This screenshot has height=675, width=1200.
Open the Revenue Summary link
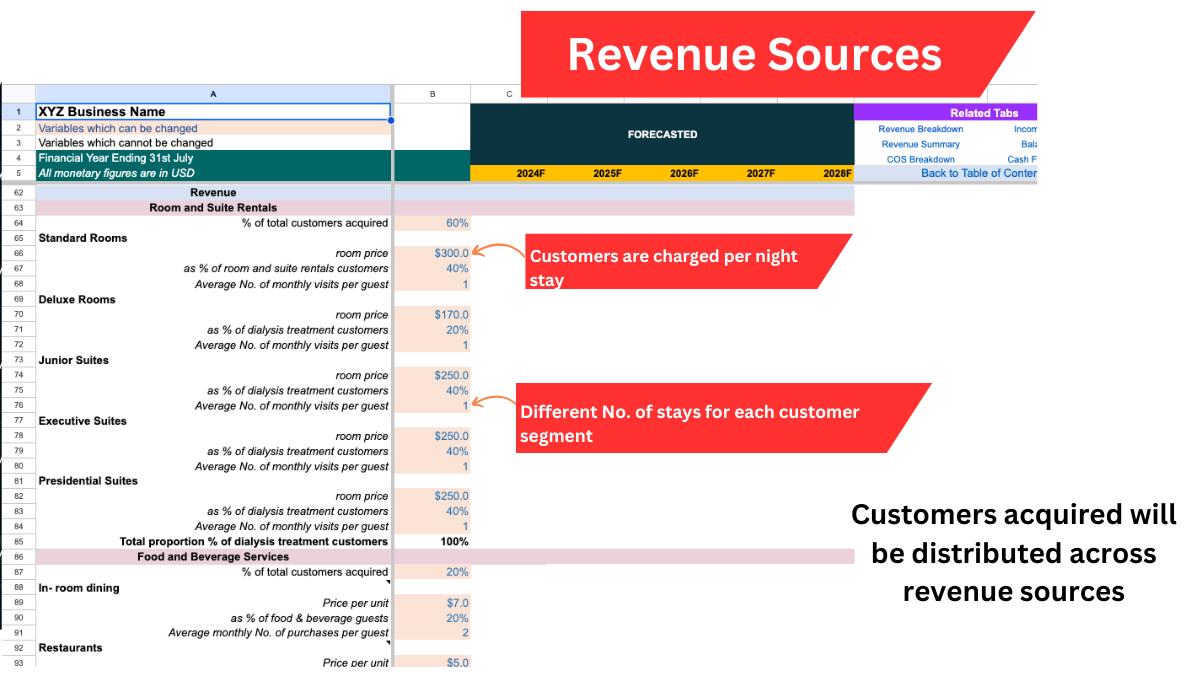tap(921, 144)
